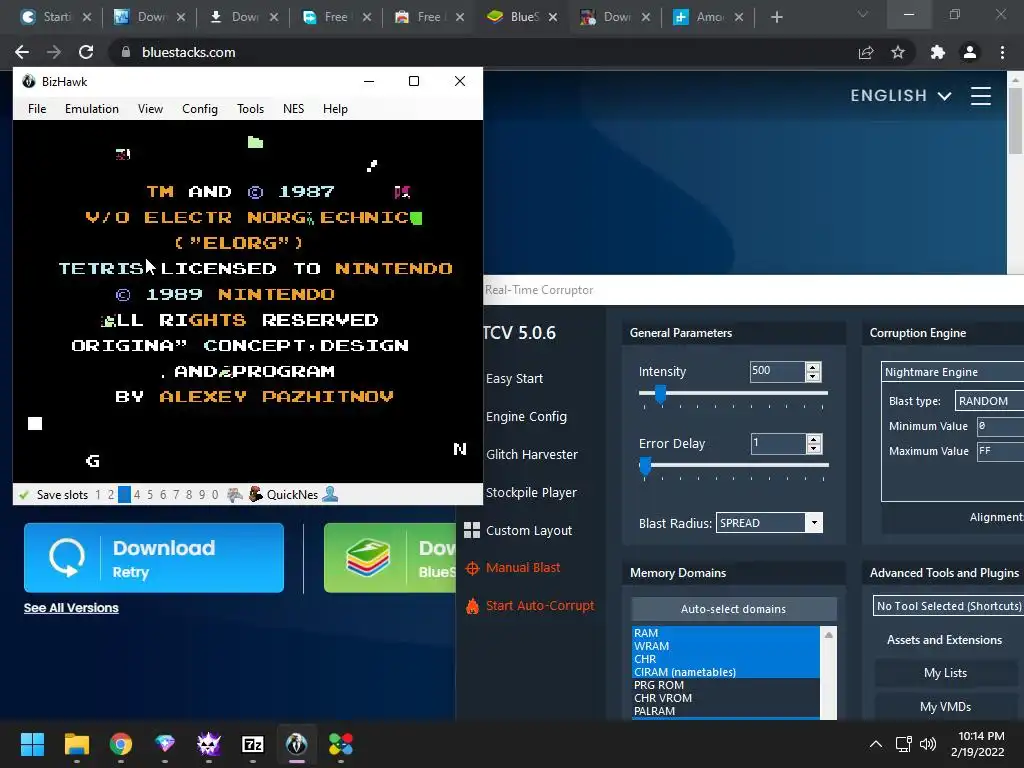Open the View menu in BizHawk

[x=150, y=108]
